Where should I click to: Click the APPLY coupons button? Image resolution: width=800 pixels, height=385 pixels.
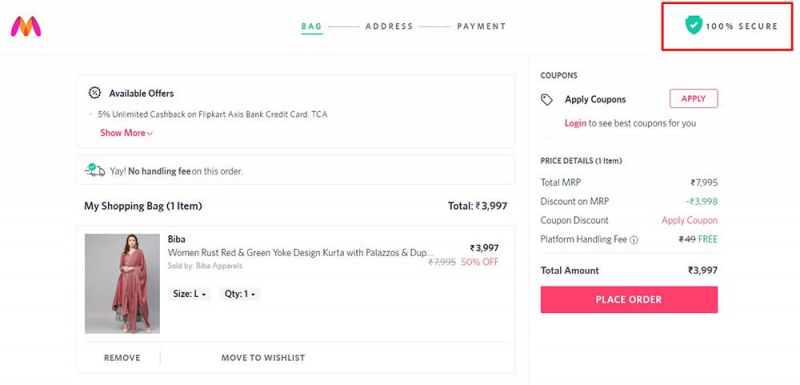pos(693,99)
